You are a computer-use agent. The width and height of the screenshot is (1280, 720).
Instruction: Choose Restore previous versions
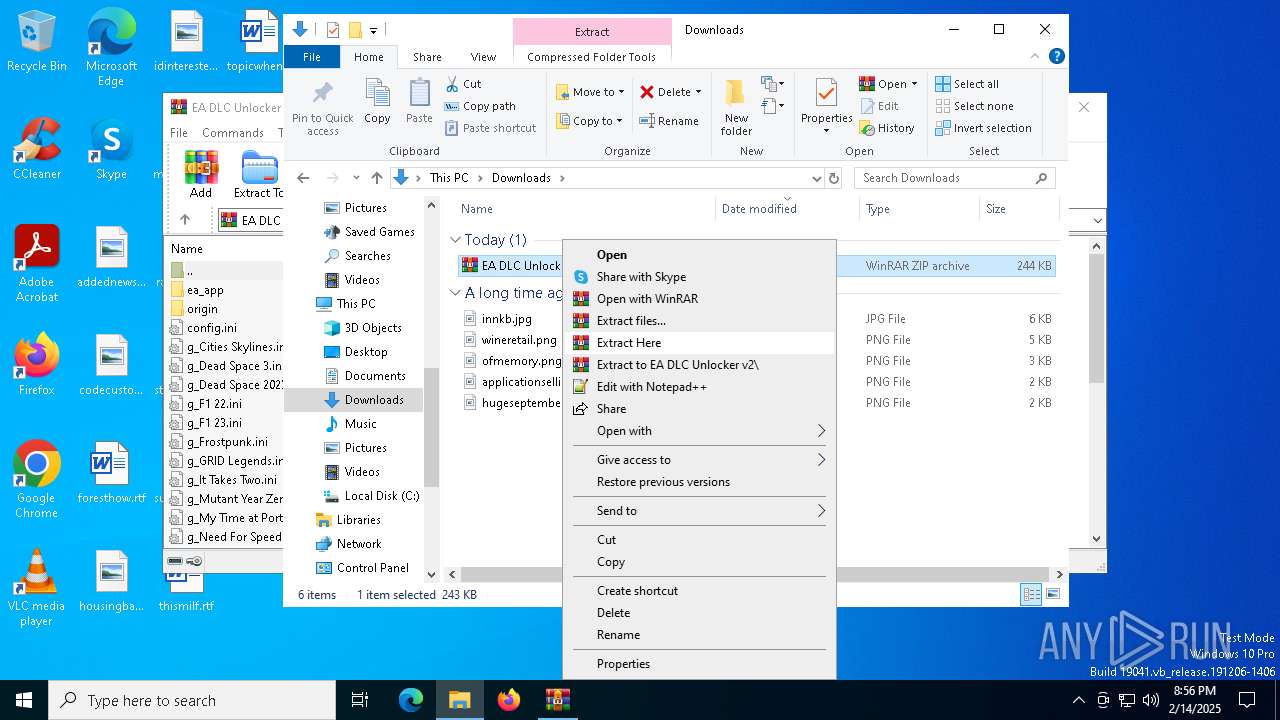[699, 482]
